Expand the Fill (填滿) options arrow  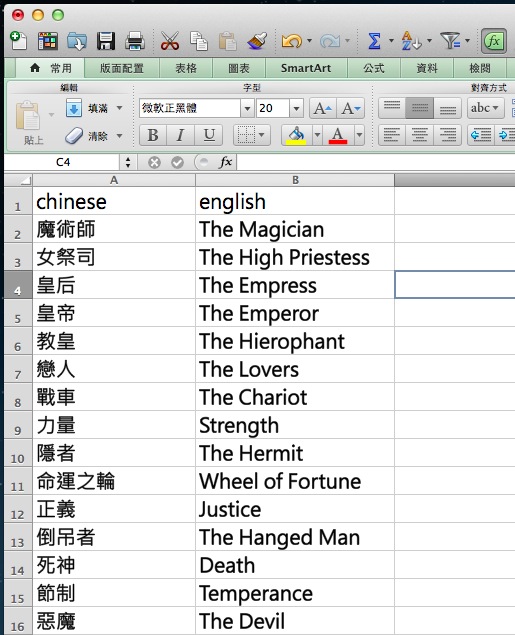pyautogui.click(x=119, y=108)
